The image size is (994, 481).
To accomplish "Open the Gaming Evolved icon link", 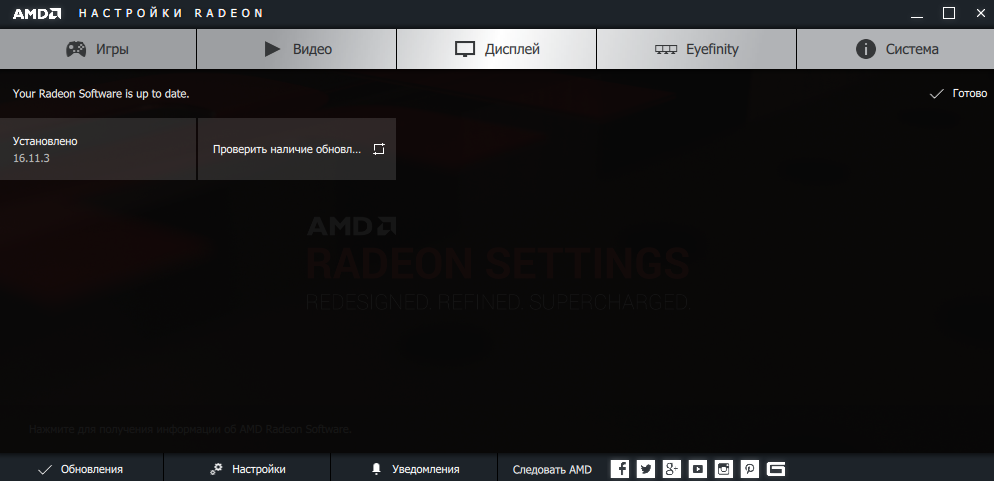I will point(777,469).
